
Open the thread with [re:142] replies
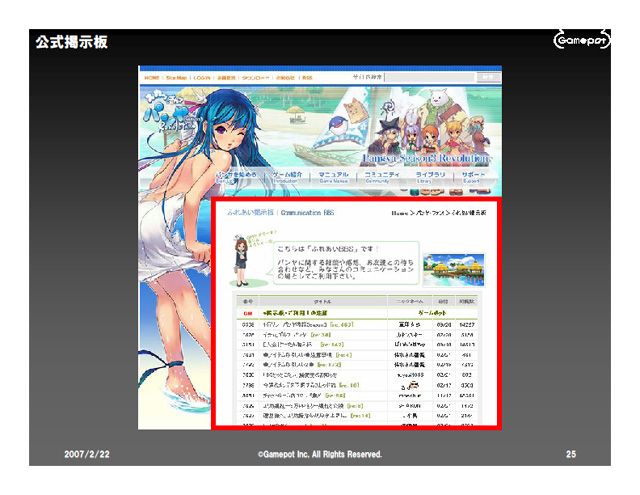(x=303, y=345)
